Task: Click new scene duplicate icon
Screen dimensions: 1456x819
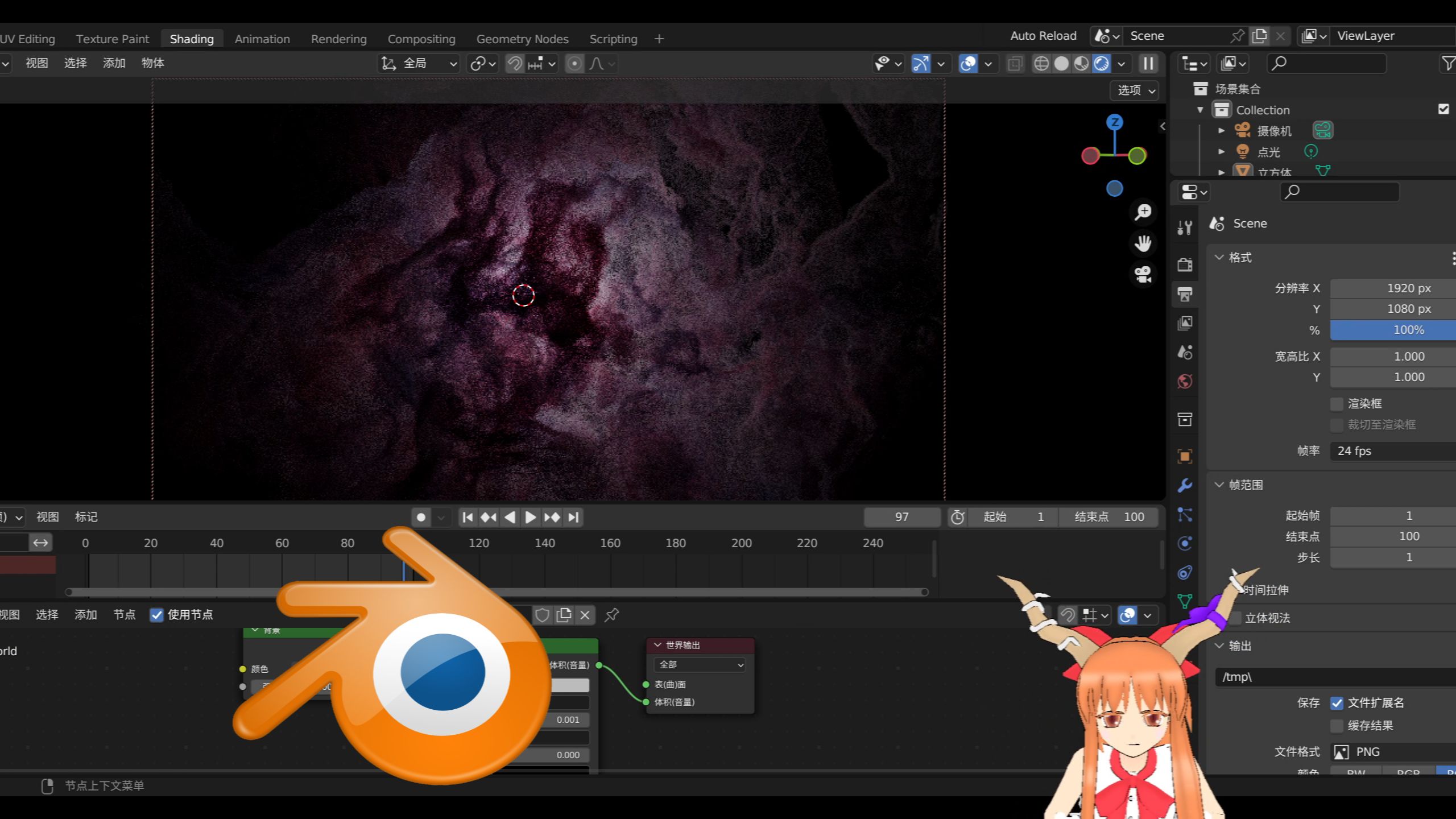Action: pos(1259,36)
